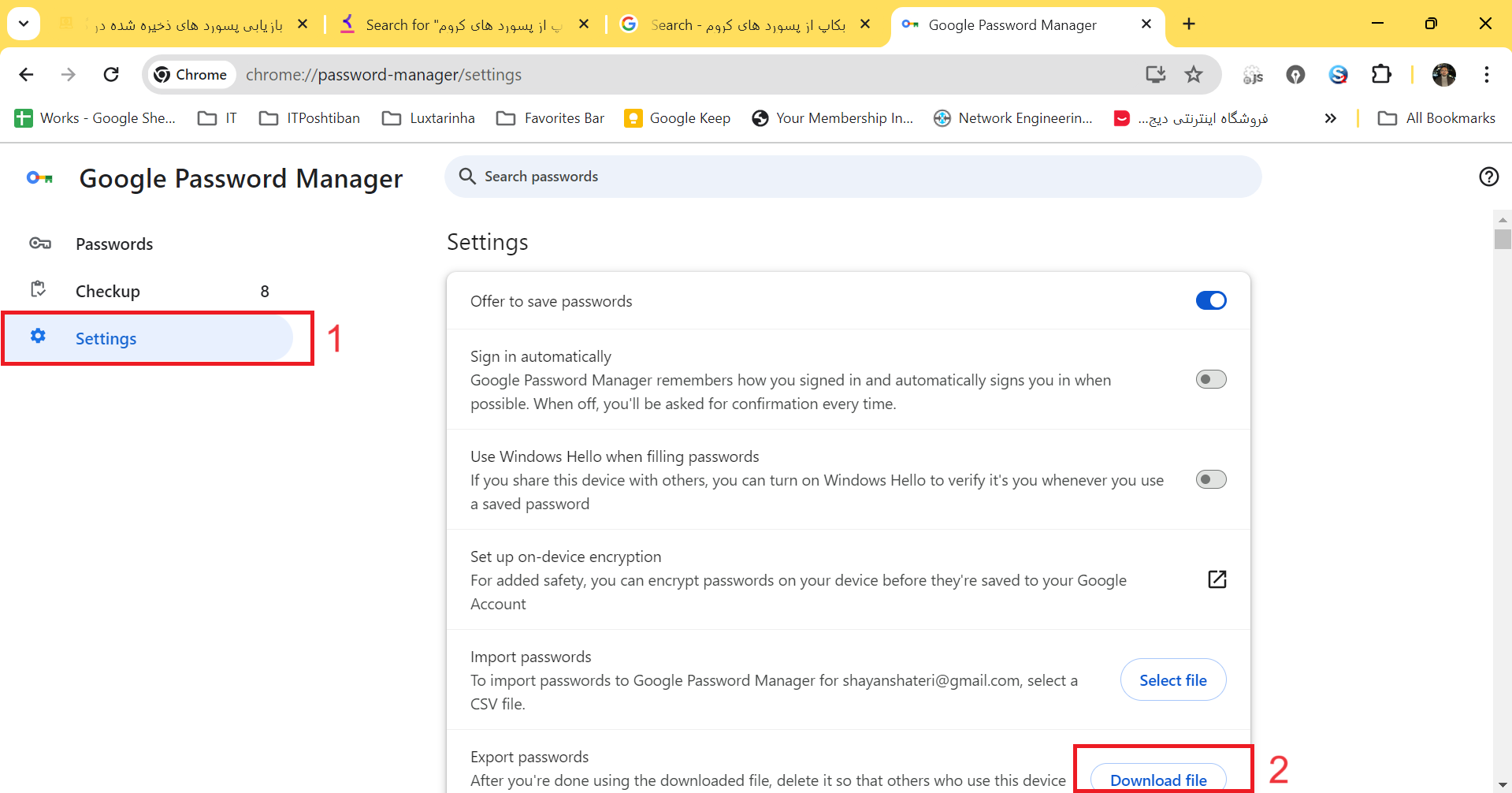Switch to the first Persian-titled tab
Screen dimensions: 1512x793
click(x=185, y=24)
